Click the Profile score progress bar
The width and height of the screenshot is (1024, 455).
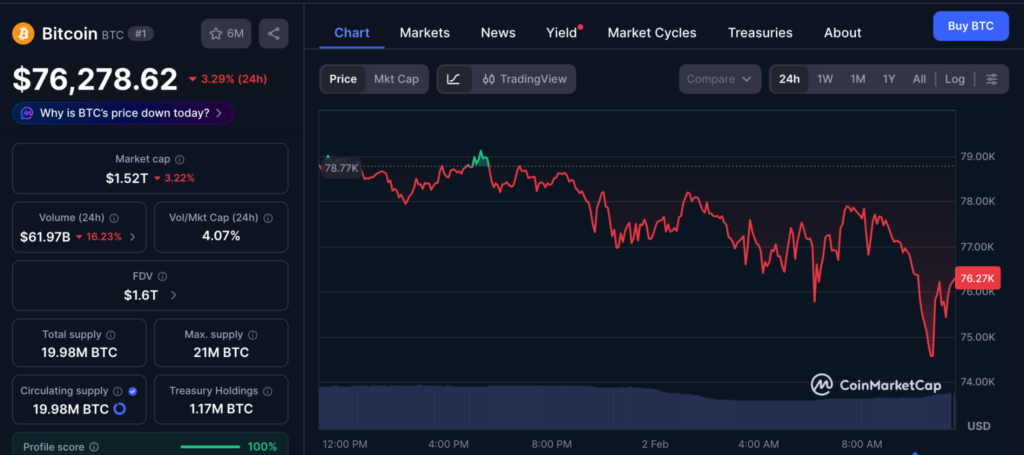click(210, 446)
